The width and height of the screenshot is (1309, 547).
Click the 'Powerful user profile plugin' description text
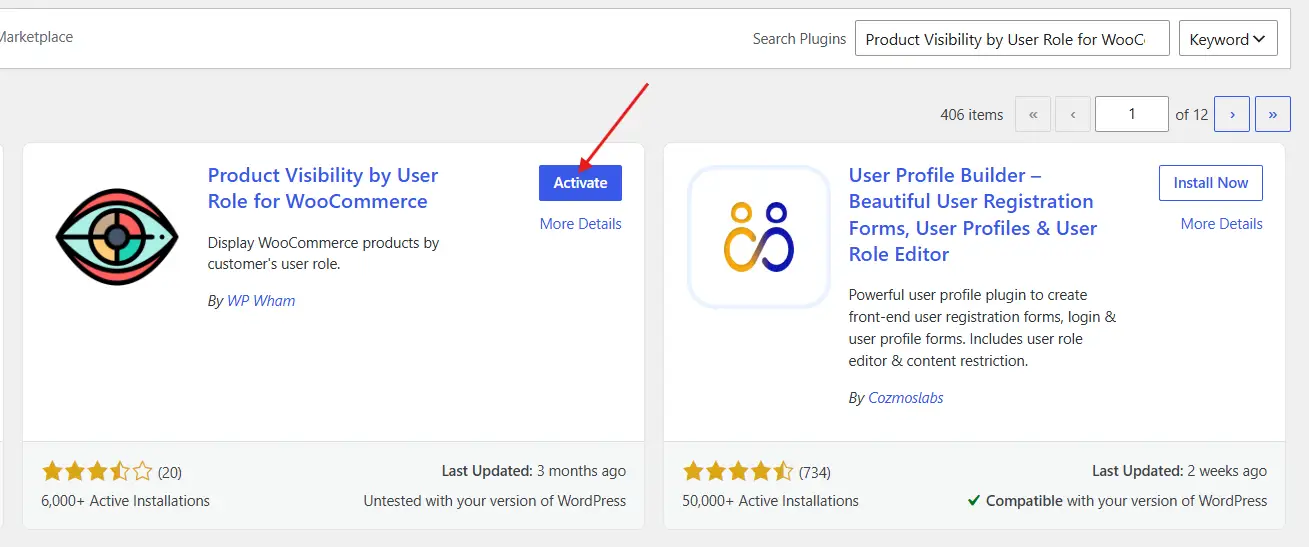pyautogui.click(x=982, y=328)
